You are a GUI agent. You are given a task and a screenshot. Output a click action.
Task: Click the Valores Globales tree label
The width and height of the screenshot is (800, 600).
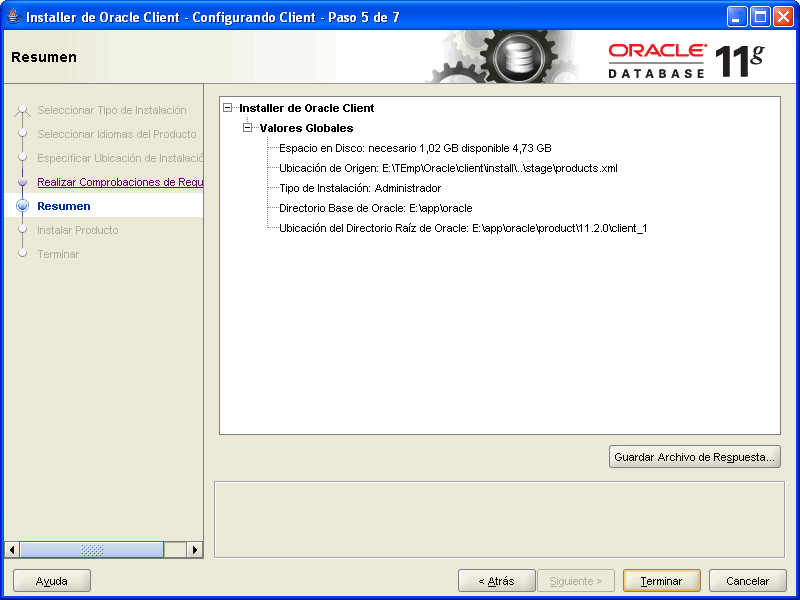(x=306, y=128)
